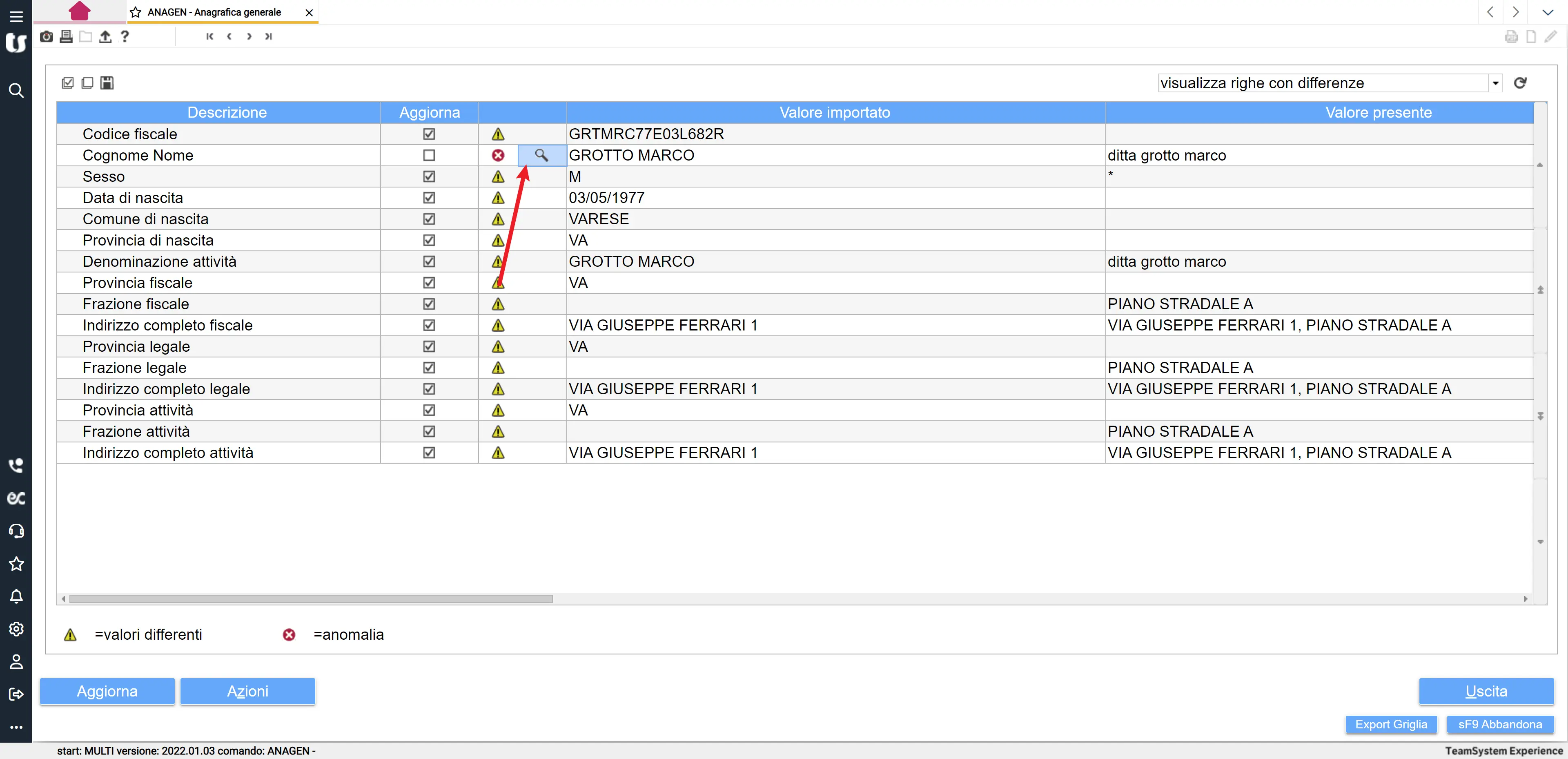Click the upload arrow toolbar icon

coord(105,36)
